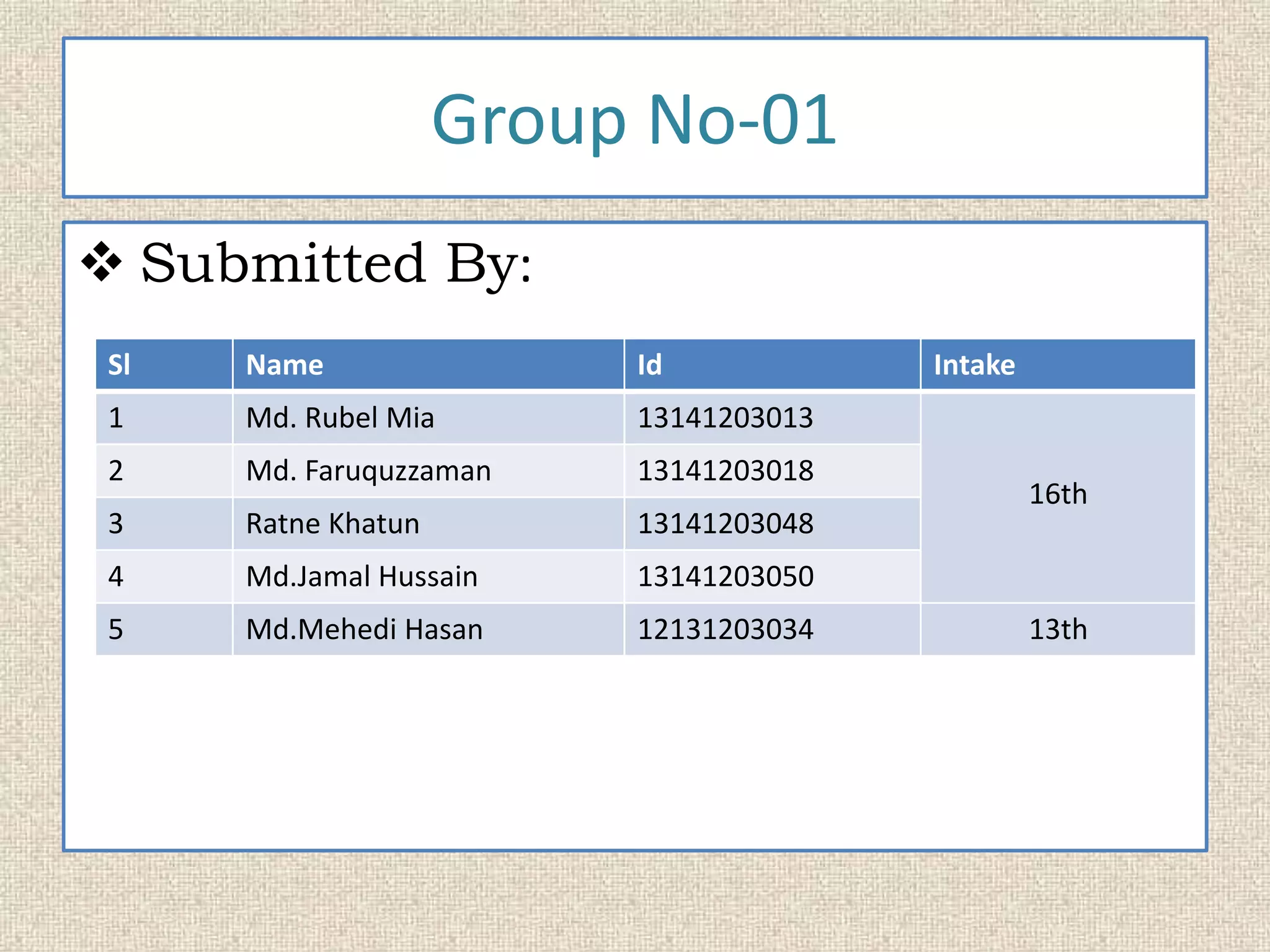Click the ID cell 13141203048

tap(772, 524)
